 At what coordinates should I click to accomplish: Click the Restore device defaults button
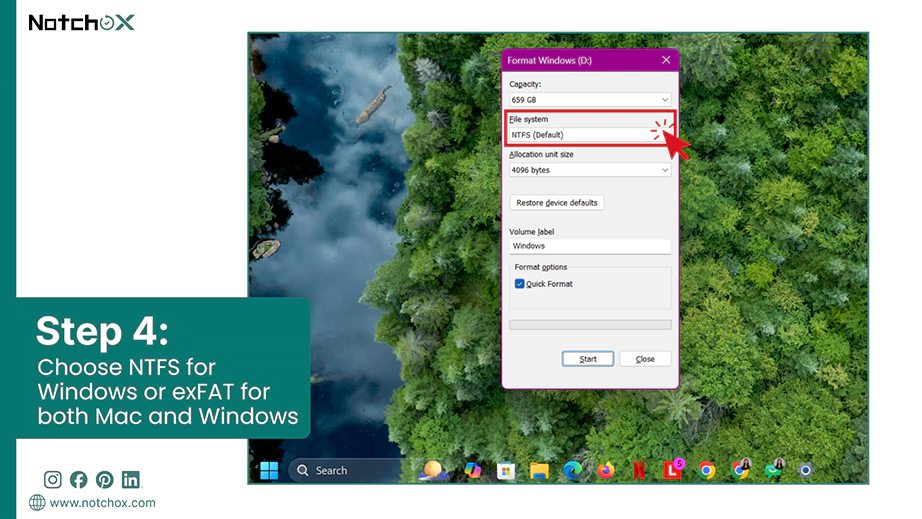pyautogui.click(x=557, y=203)
